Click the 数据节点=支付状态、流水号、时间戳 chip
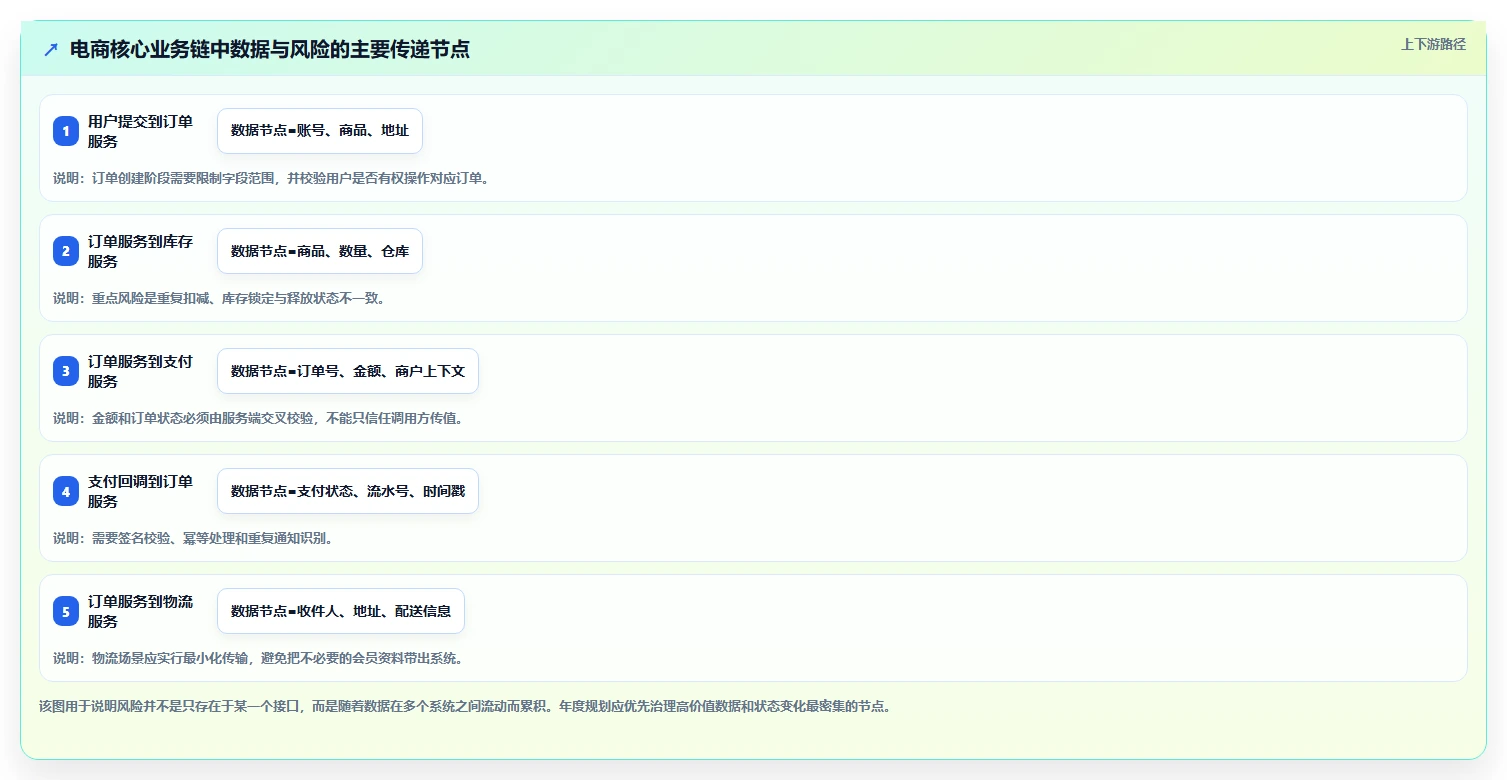The image size is (1507, 780). 348,491
